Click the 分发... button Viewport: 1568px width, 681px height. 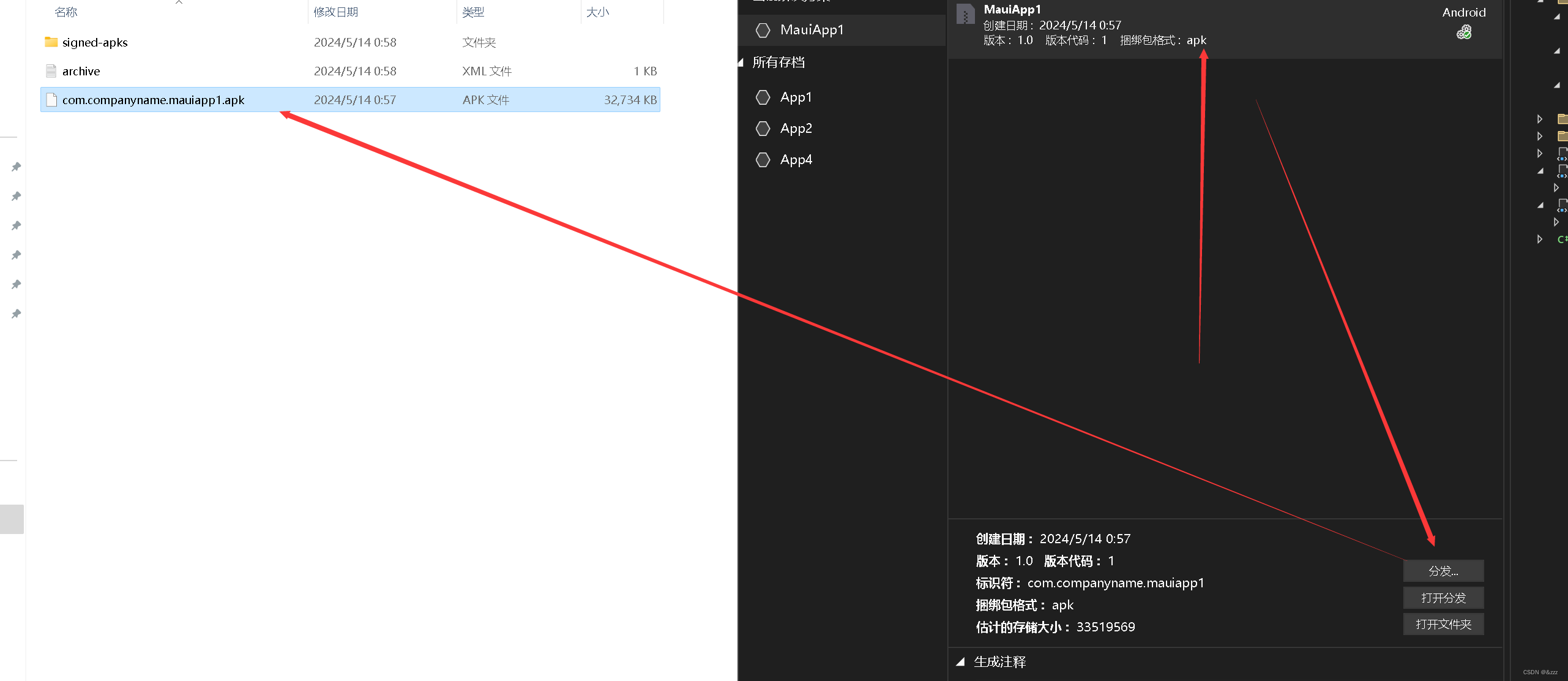point(1443,571)
